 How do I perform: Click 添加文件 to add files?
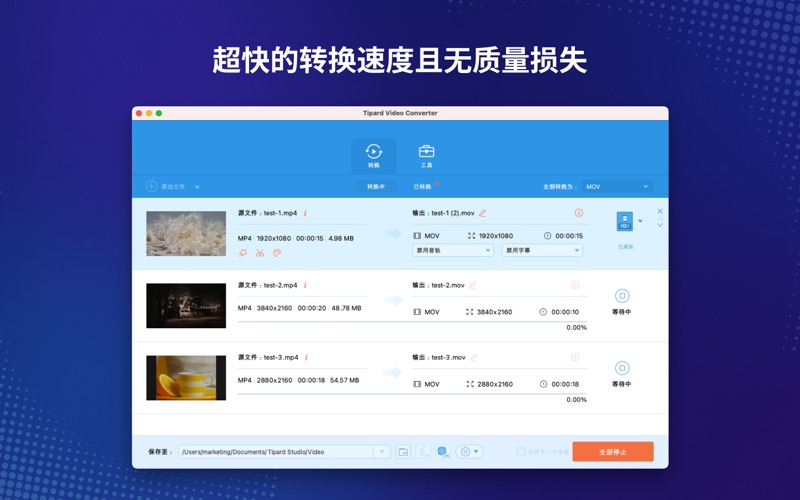(166, 187)
